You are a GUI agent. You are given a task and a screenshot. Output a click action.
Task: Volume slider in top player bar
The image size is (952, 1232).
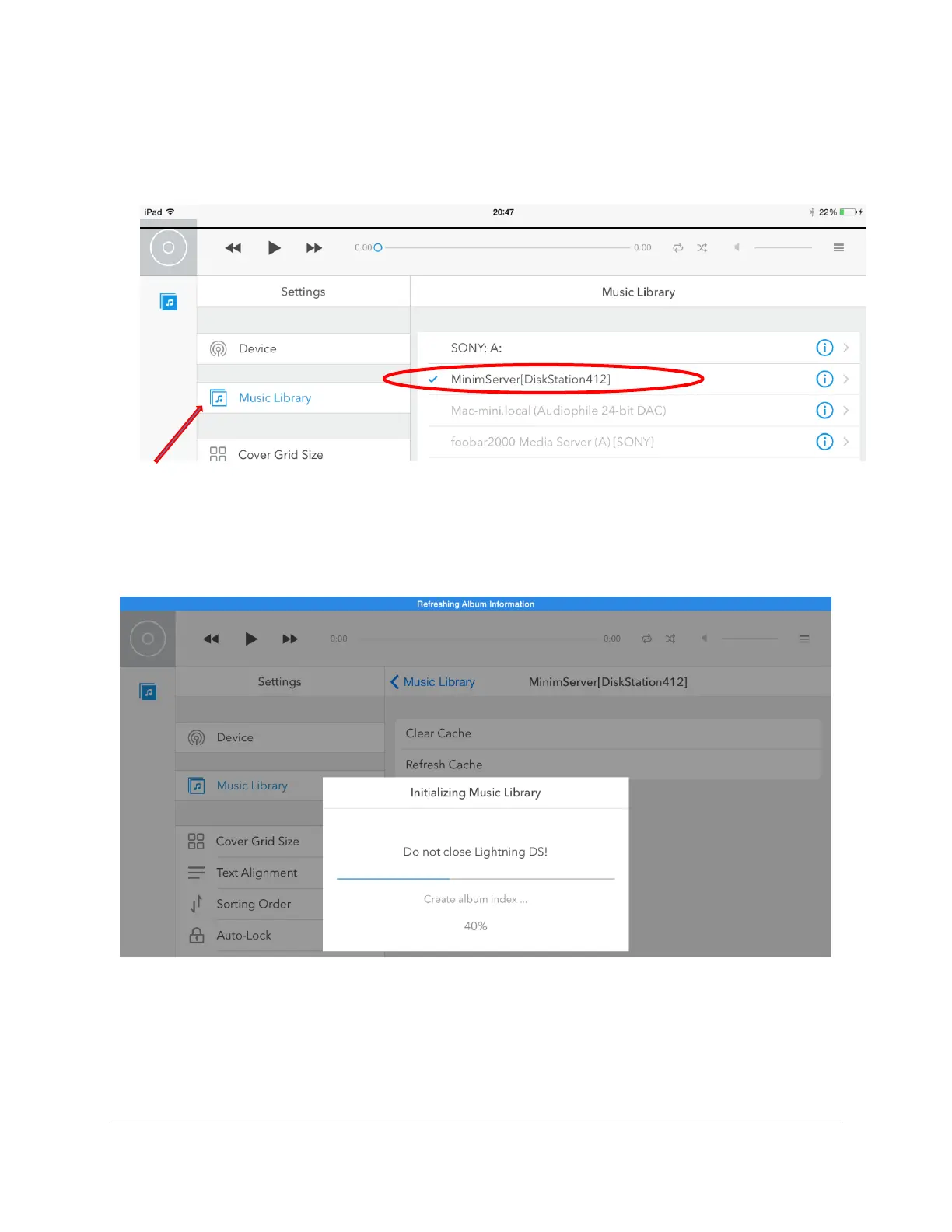point(783,247)
